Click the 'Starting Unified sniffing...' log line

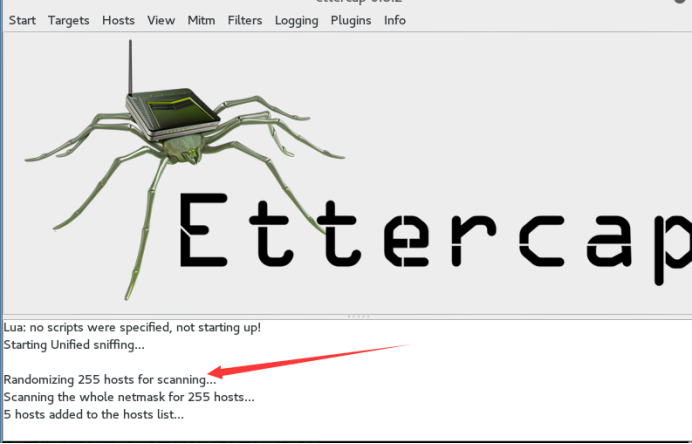point(74,345)
